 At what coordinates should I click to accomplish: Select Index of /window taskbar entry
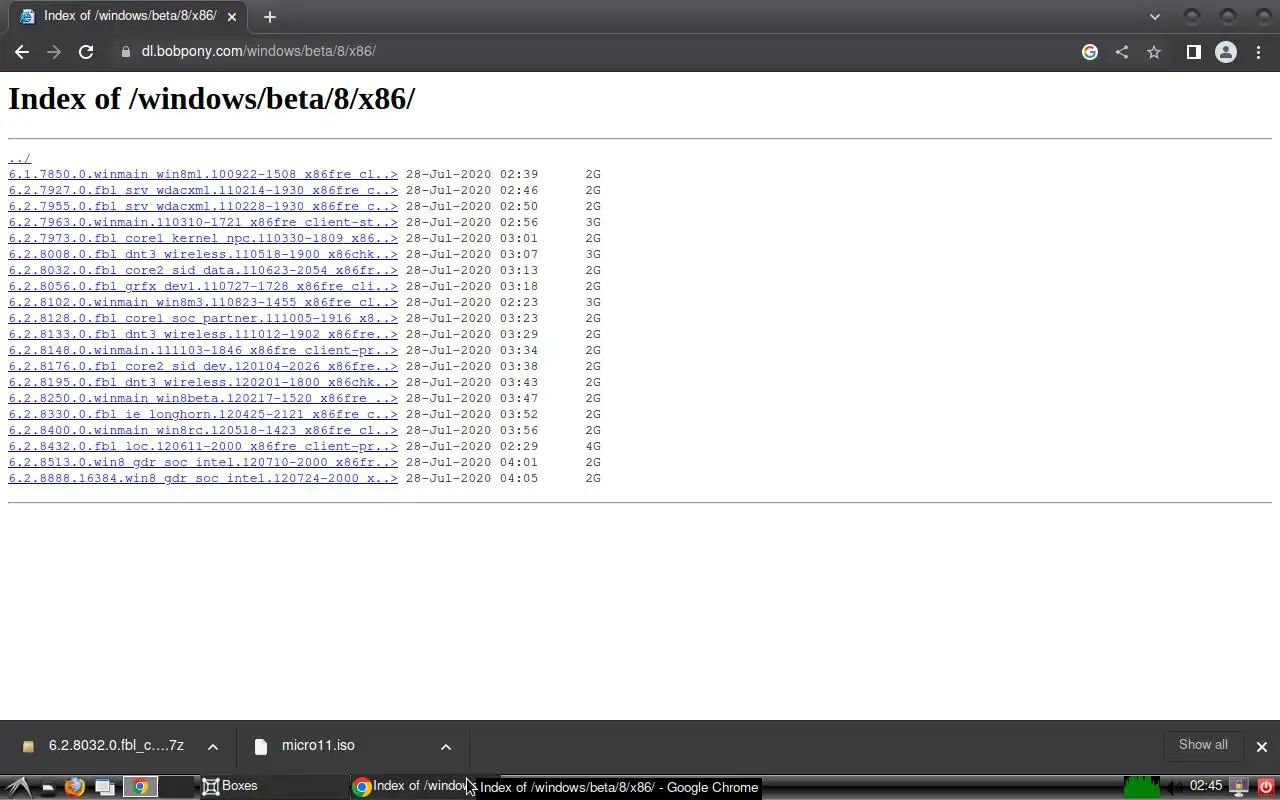tap(413, 786)
